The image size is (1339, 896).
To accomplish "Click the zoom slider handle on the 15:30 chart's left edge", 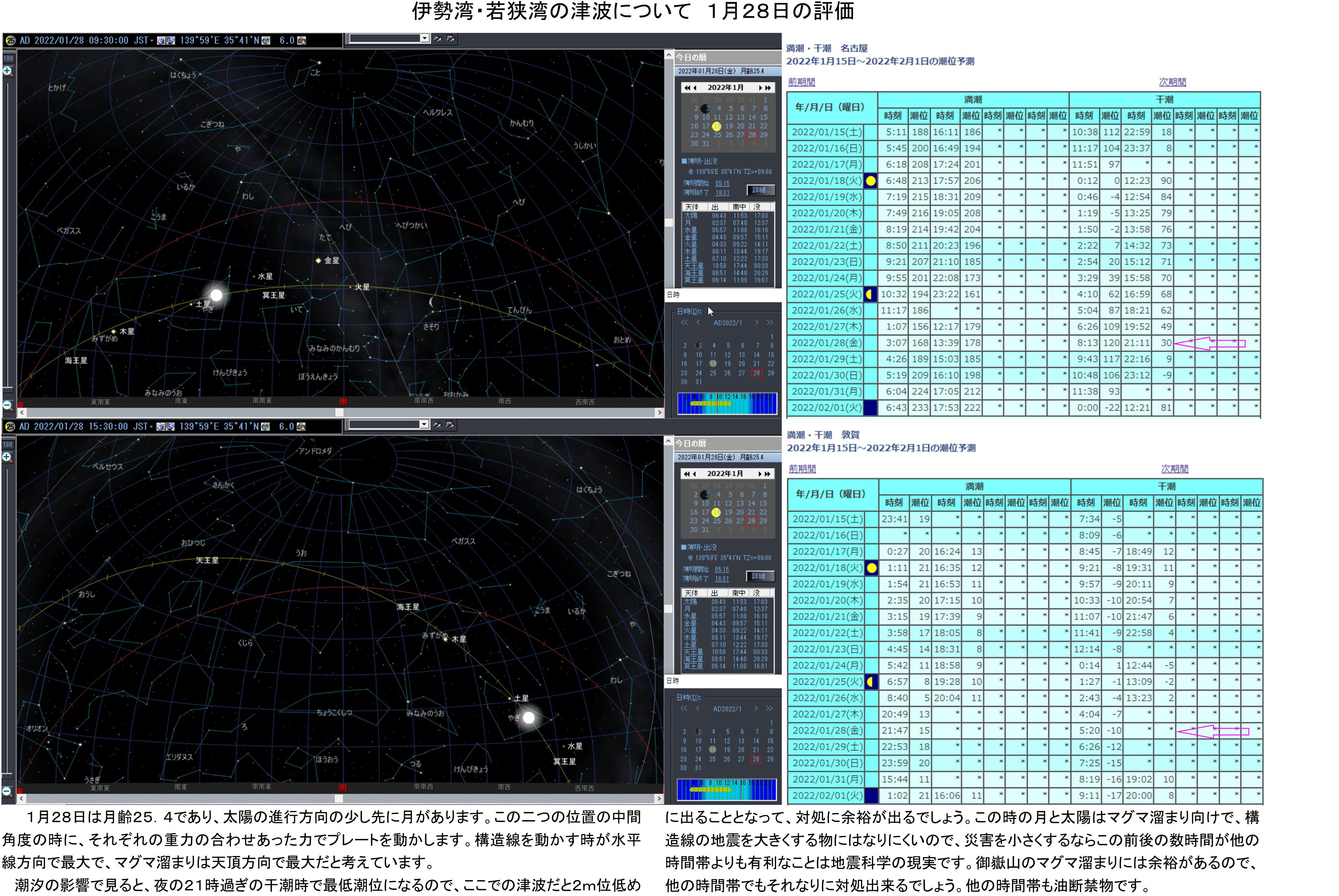I will (7, 775).
